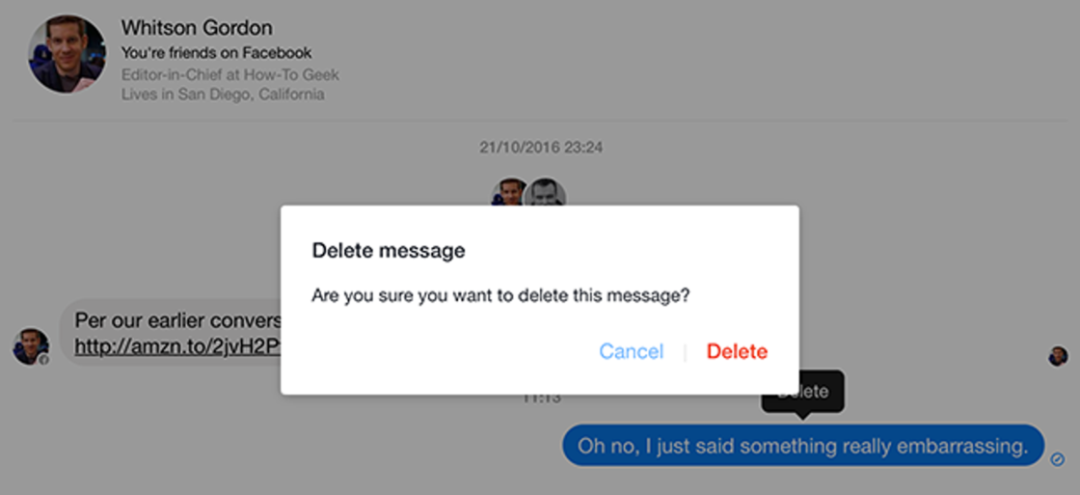Click the 'Are you sure' confirmation text

point(501,296)
